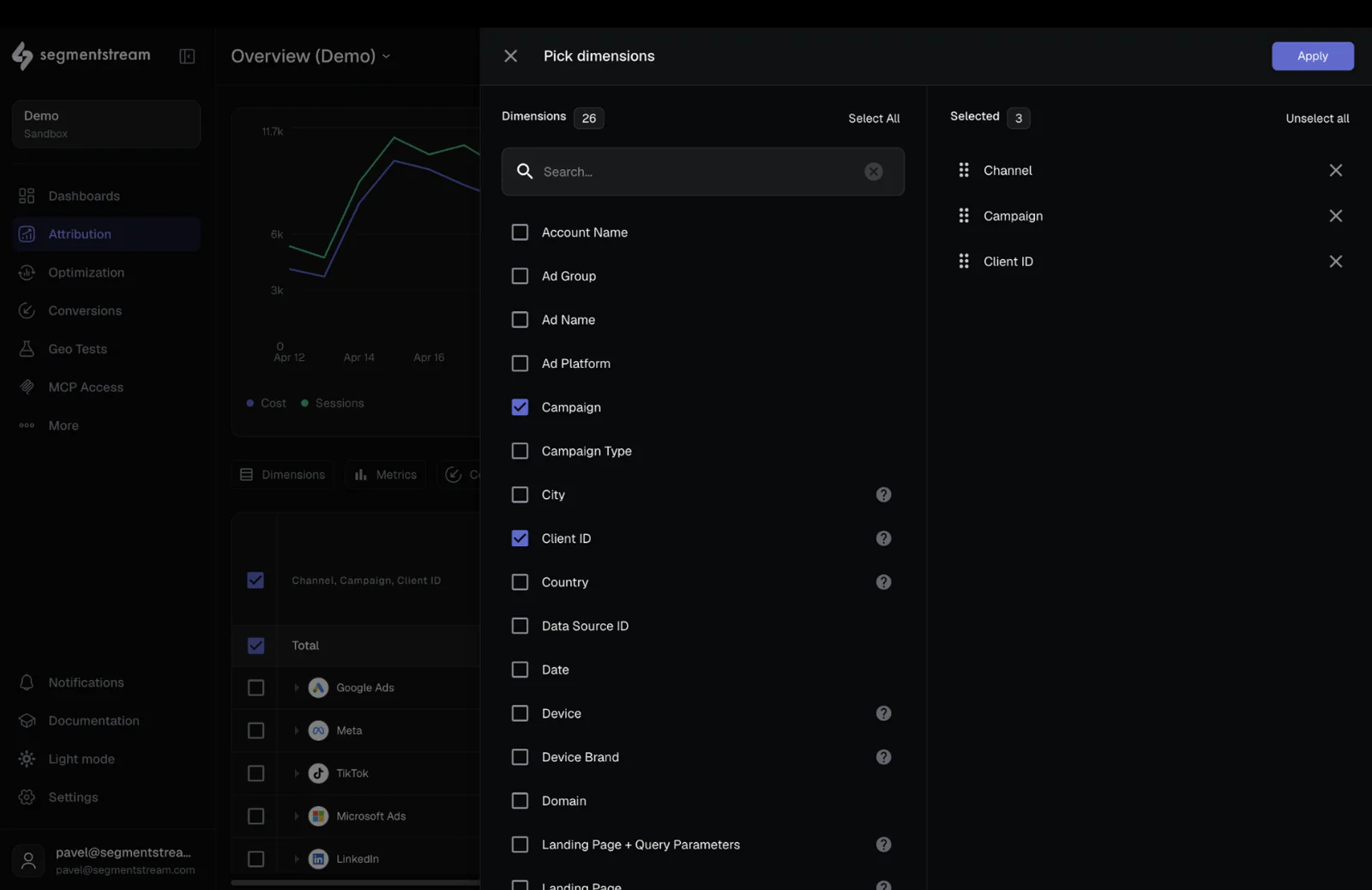Click Unselect all

click(1317, 118)
